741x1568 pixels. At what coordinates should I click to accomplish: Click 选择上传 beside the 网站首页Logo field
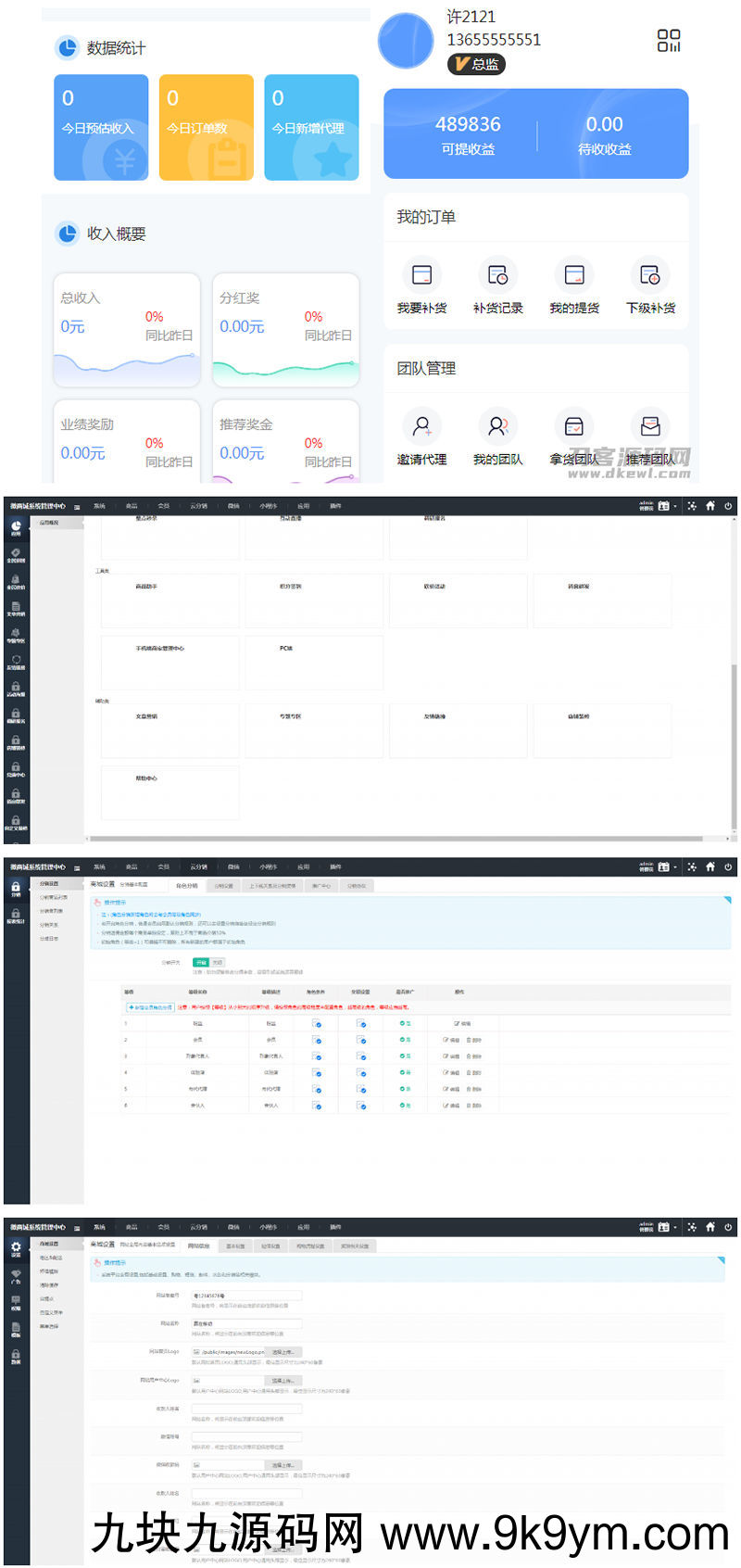[283, 1353]
